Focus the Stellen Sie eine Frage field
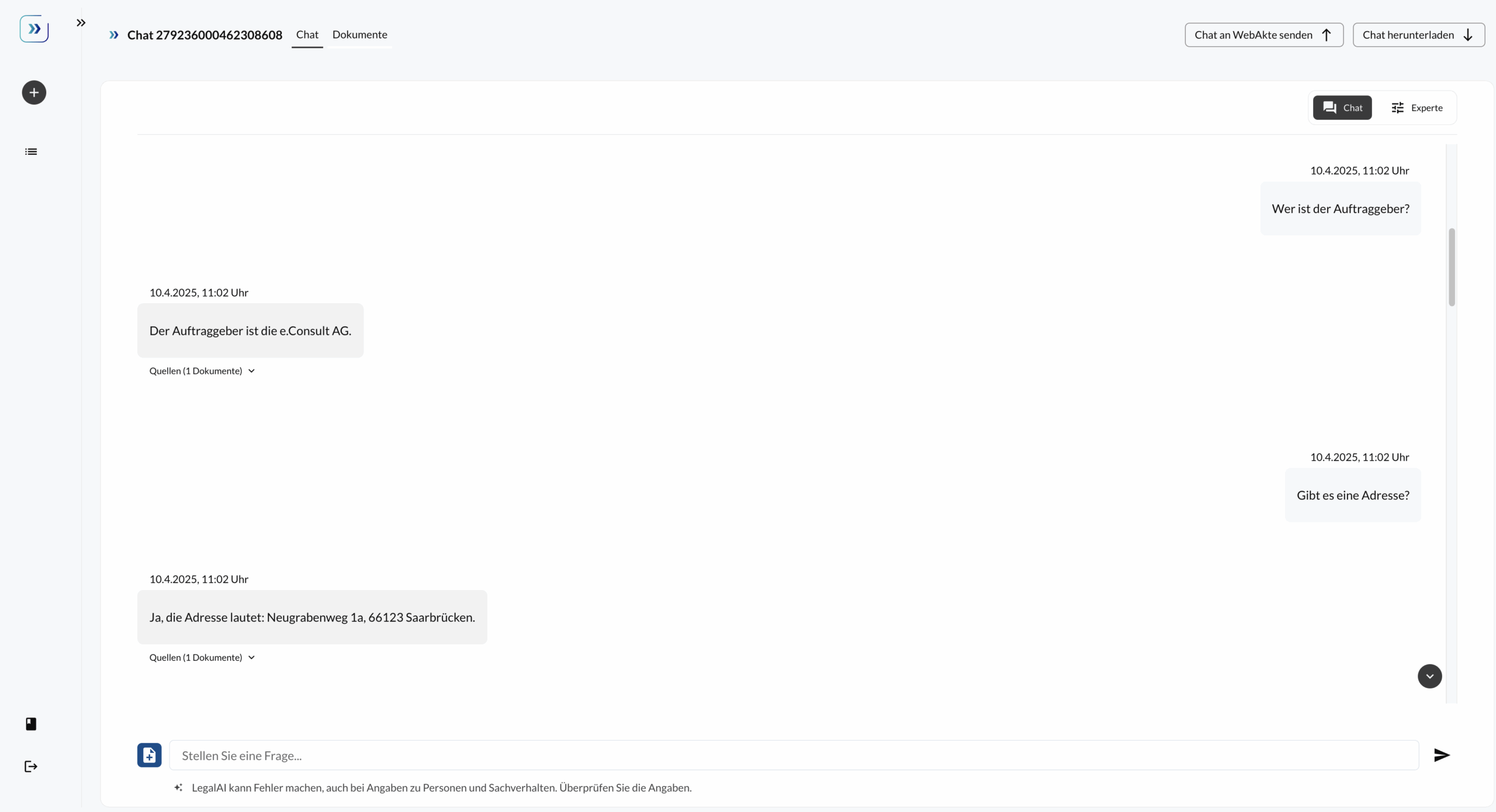This screenshot has width=1496, height=812. click(x=794, y=755)
